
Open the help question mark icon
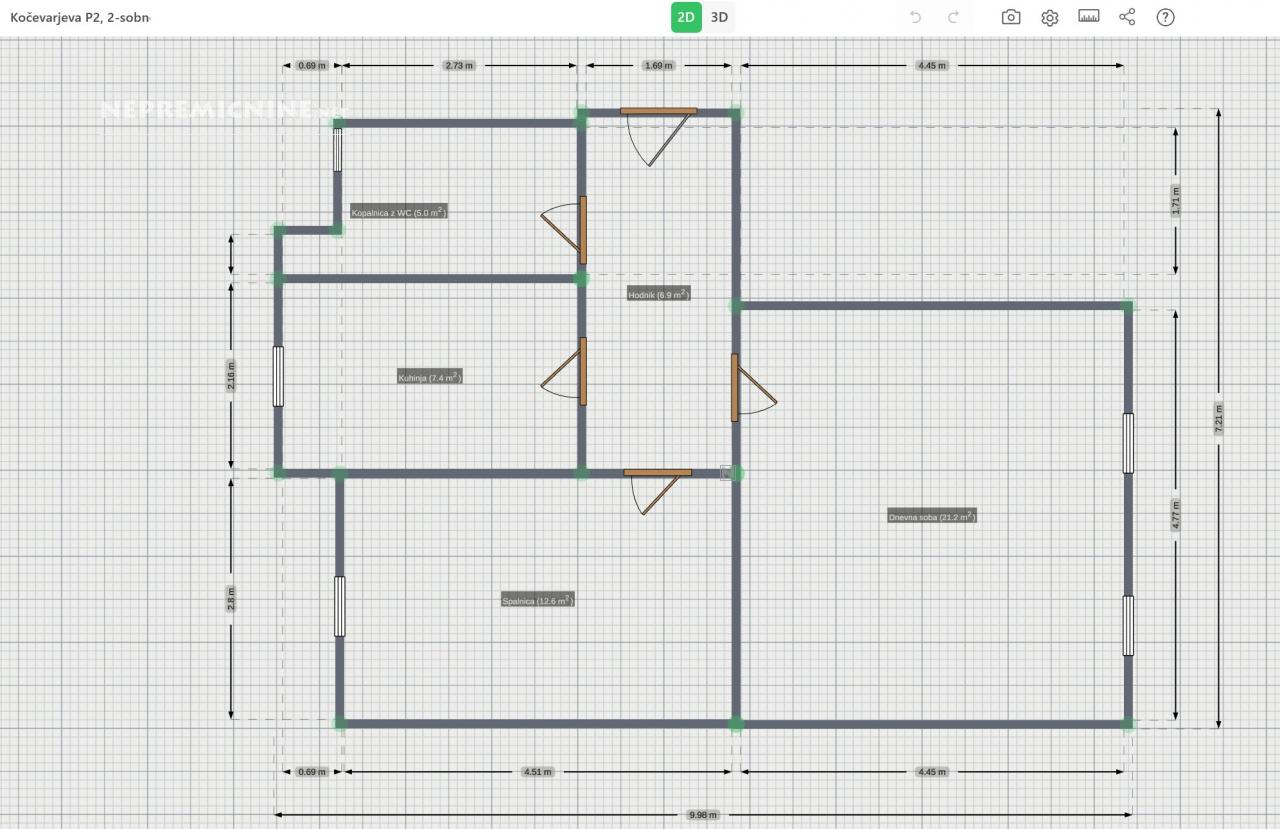point(1165,17)
